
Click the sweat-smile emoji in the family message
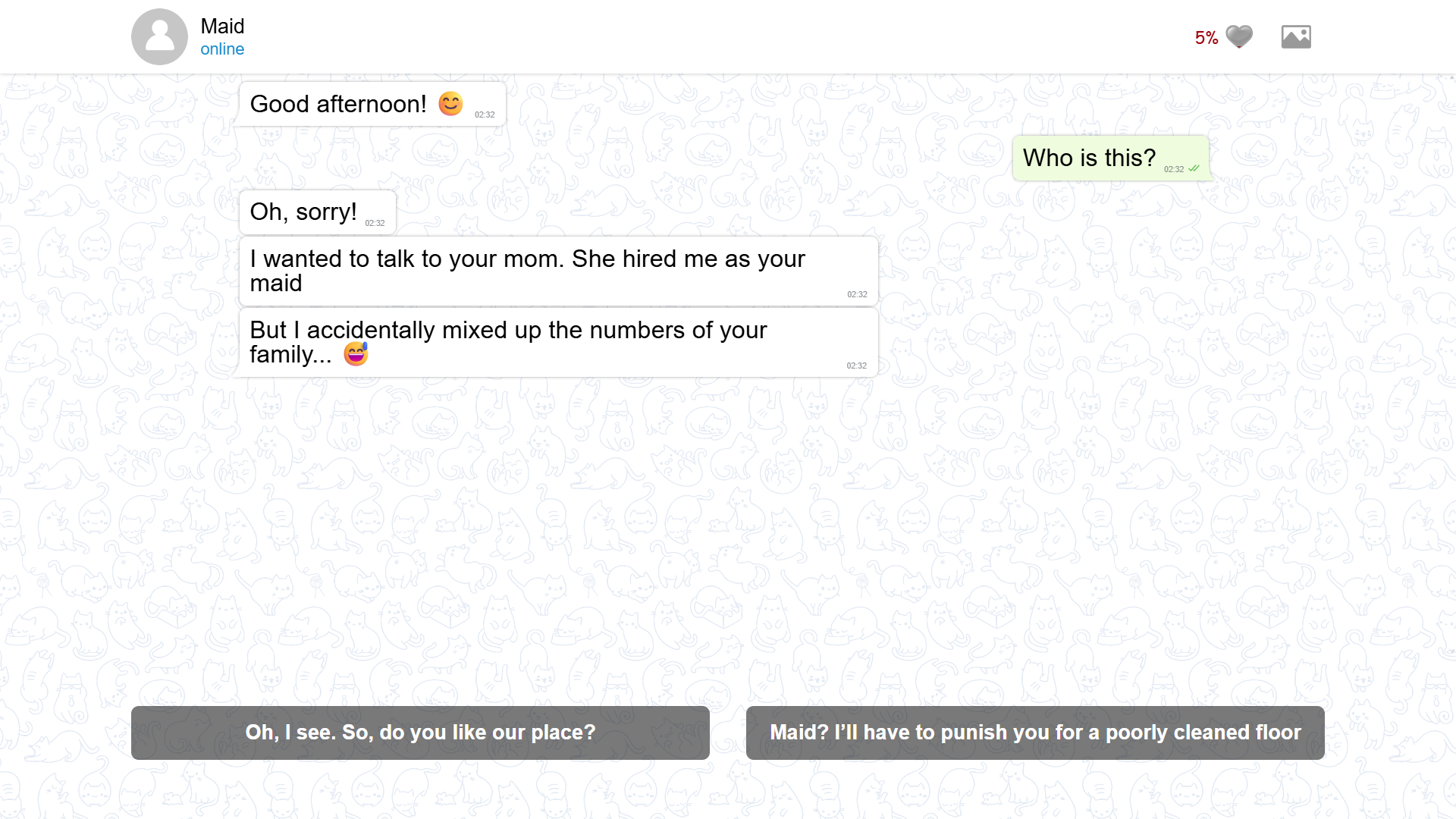click(x=356, y=353)
